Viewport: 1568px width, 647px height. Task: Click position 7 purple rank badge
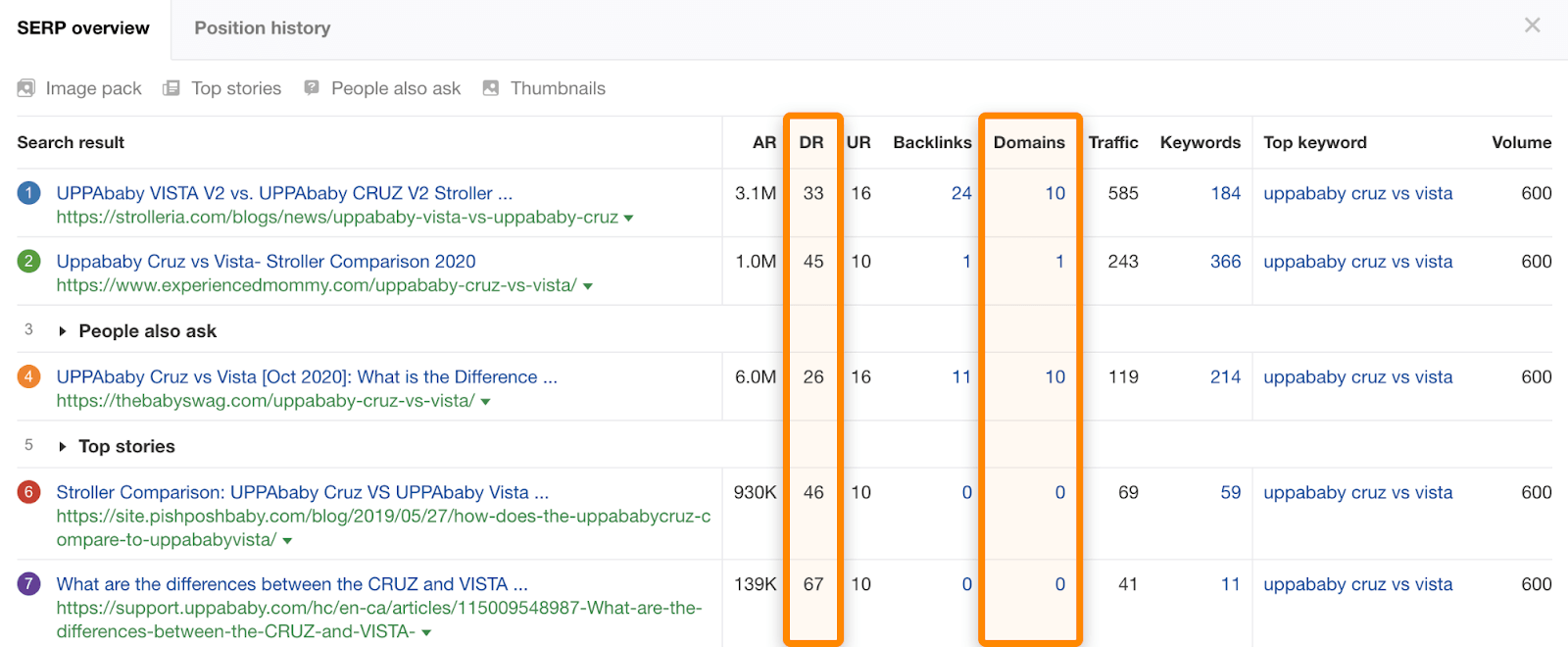pos(29,584)
